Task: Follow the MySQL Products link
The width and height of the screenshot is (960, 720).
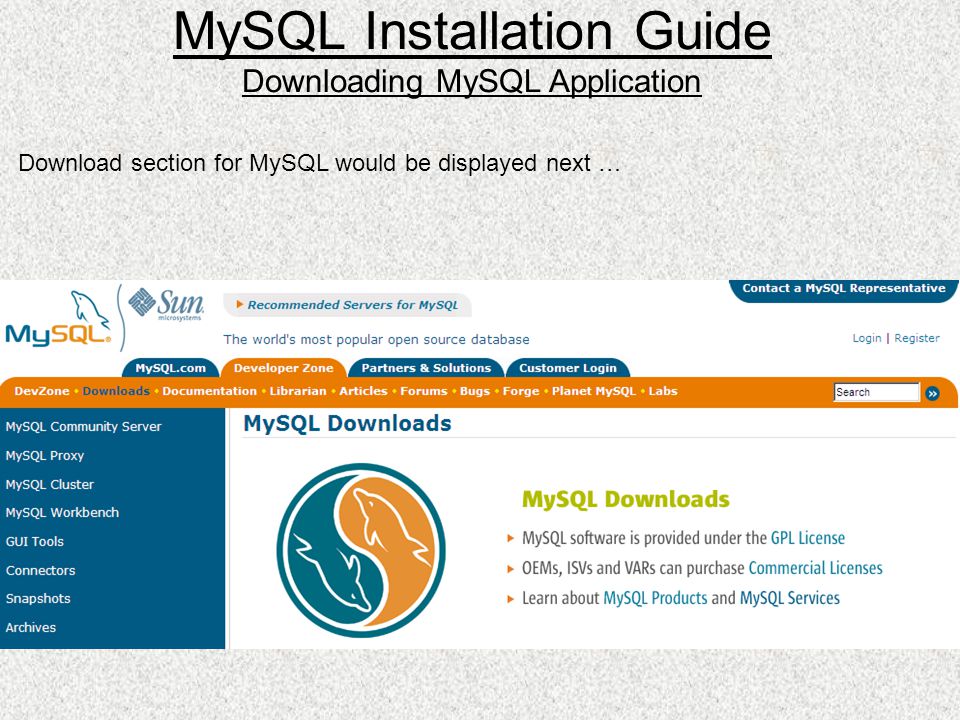Action: point(655,598)
